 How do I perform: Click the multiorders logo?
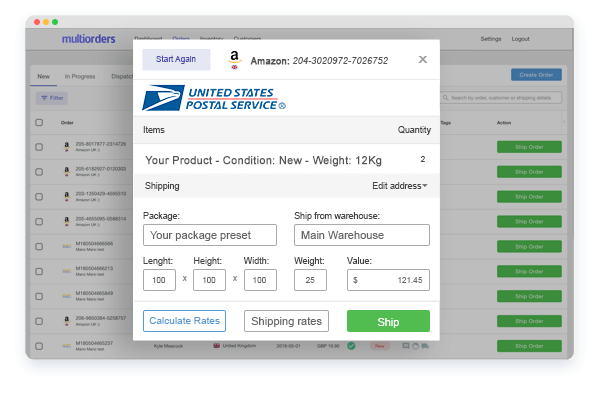pyautogui.click(x=88, y=39)
